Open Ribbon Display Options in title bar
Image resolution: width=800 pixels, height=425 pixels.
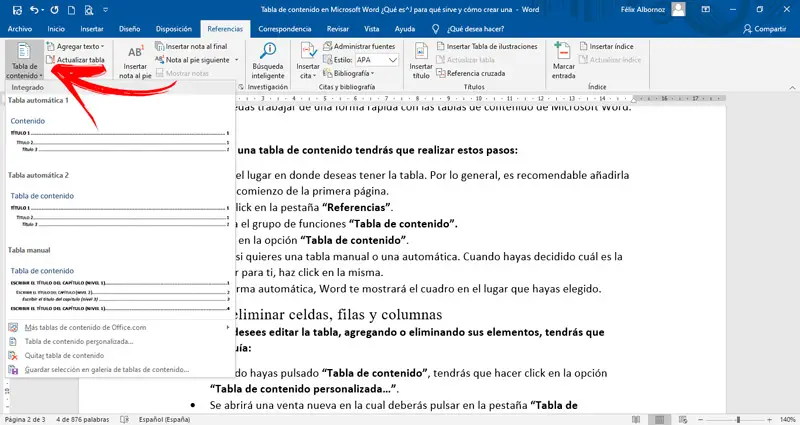point(706,9)
